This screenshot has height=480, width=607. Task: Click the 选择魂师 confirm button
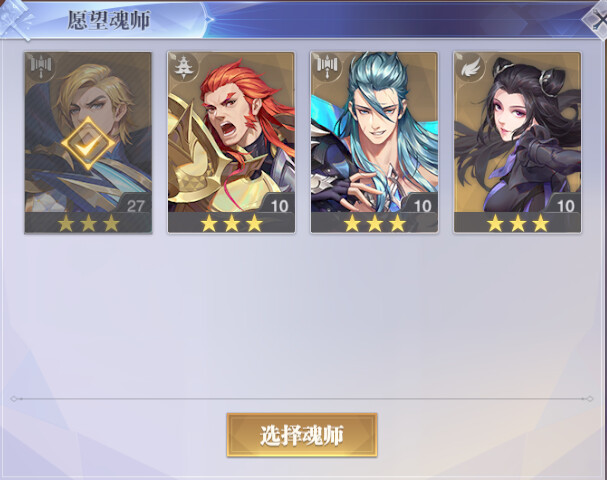302,435
